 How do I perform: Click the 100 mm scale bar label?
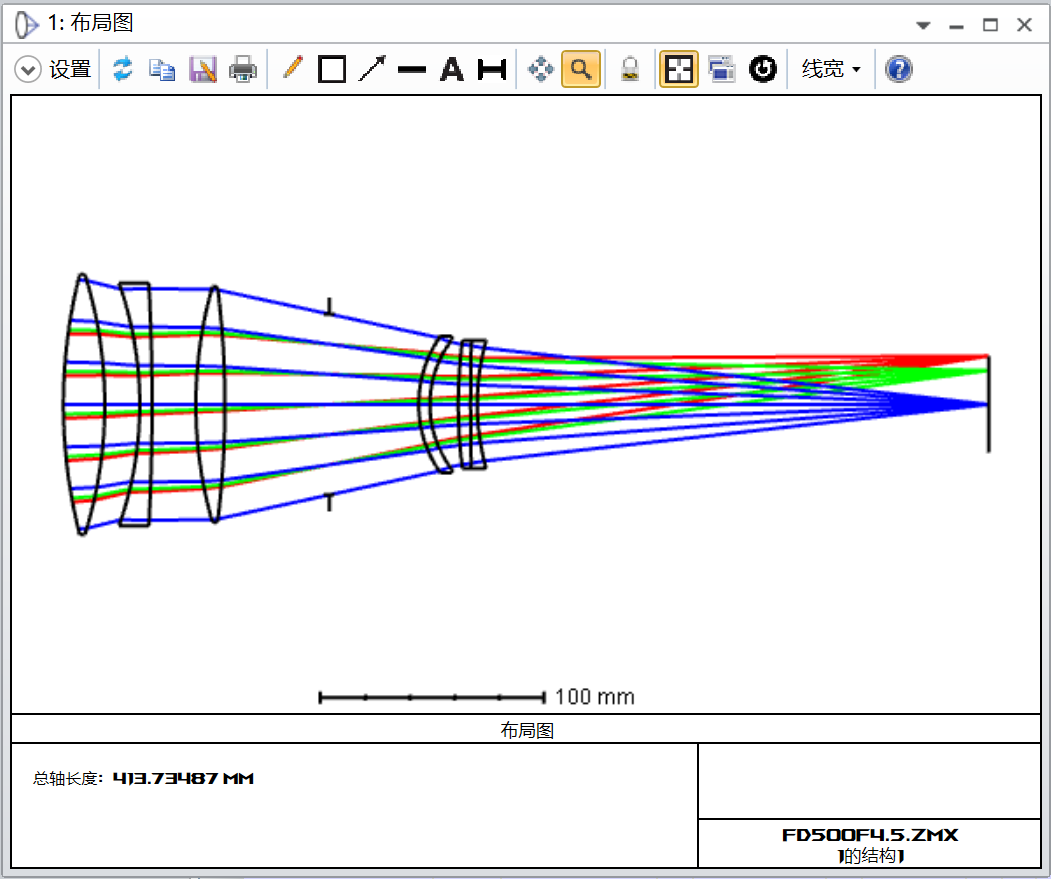tap(595, 697)
